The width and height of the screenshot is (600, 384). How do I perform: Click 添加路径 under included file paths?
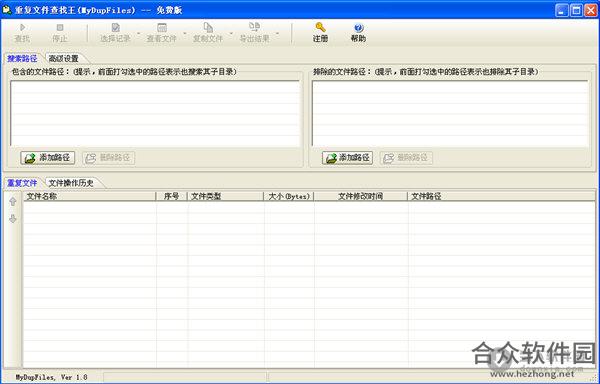(x=47, y=158)
